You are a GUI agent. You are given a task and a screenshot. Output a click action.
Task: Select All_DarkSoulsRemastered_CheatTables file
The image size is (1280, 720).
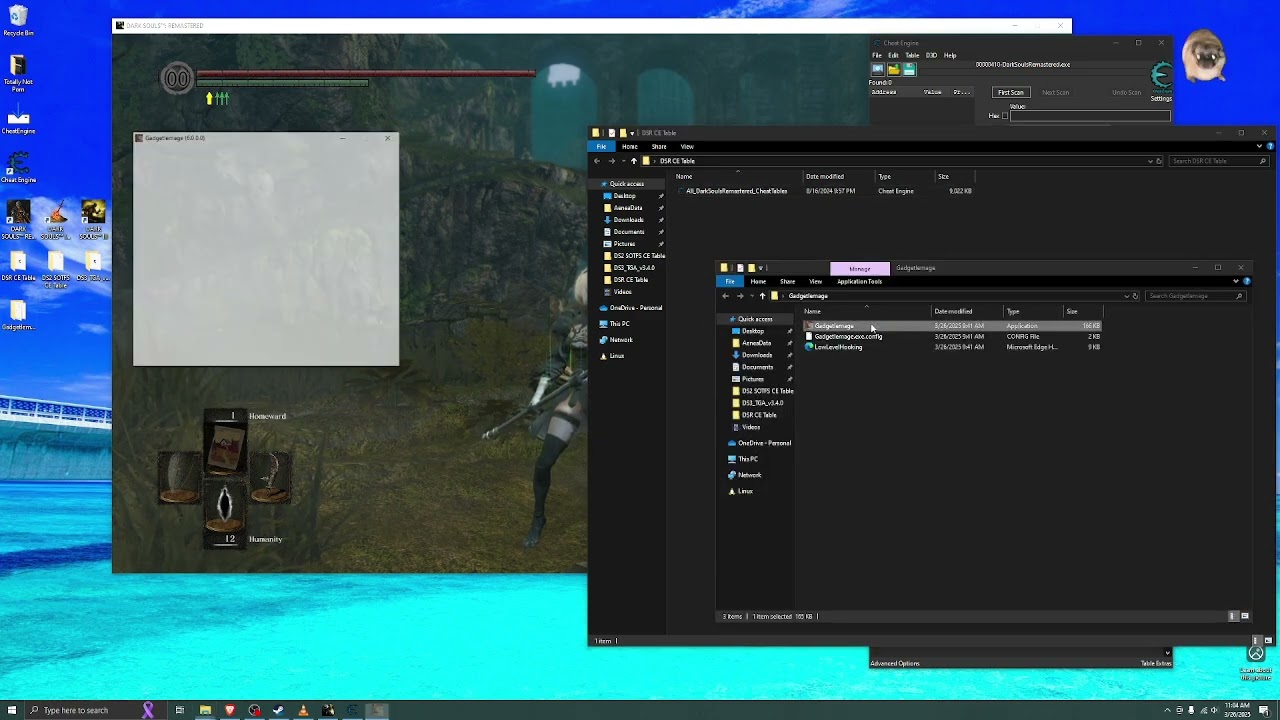coord(736,191)
